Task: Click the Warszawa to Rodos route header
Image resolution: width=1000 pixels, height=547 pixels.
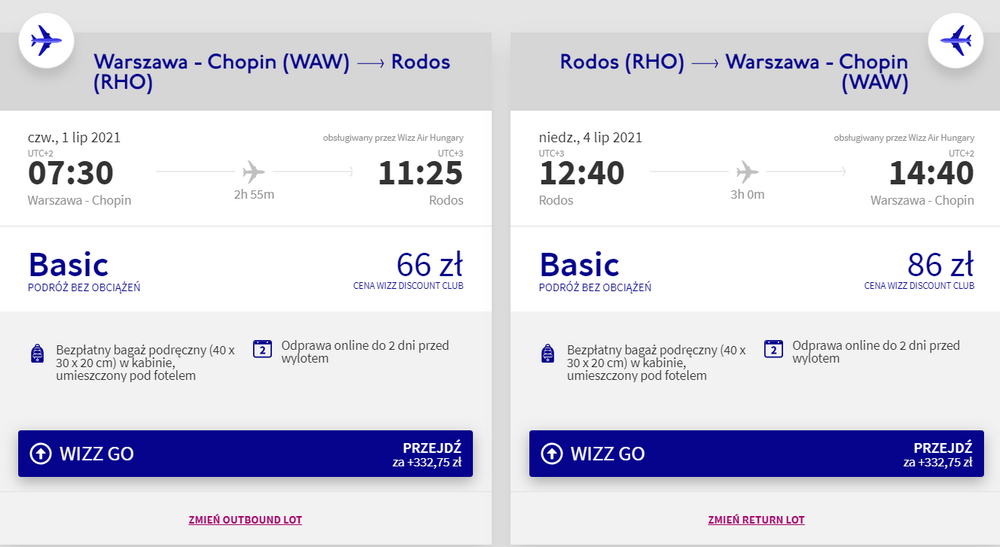Action: pyautogui.click(x=271, y=72)
